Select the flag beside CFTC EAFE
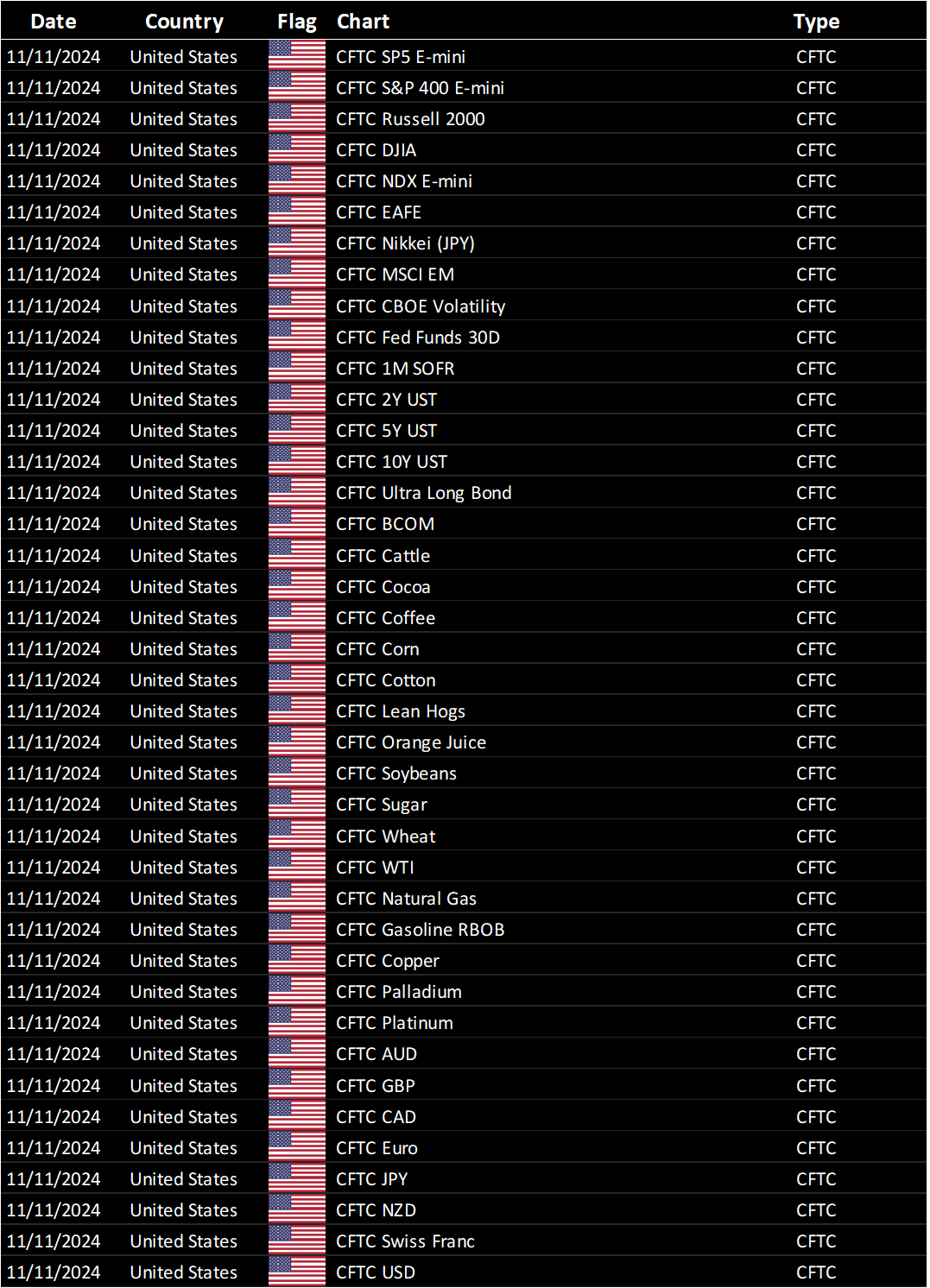 (x=297, y=212)
